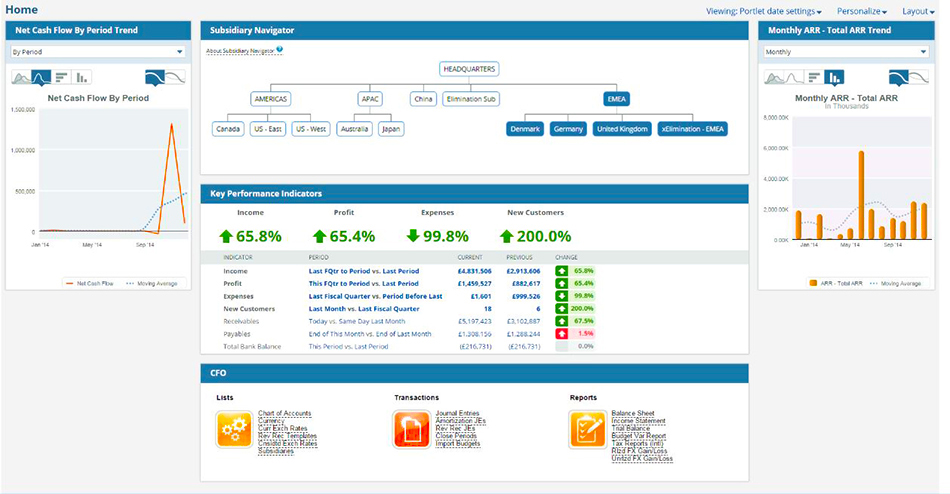The width and height of the screenshot is (950, 494).
Task: Select the EMEA node in Subsidiary Navigator
Action: click(617, 99)
